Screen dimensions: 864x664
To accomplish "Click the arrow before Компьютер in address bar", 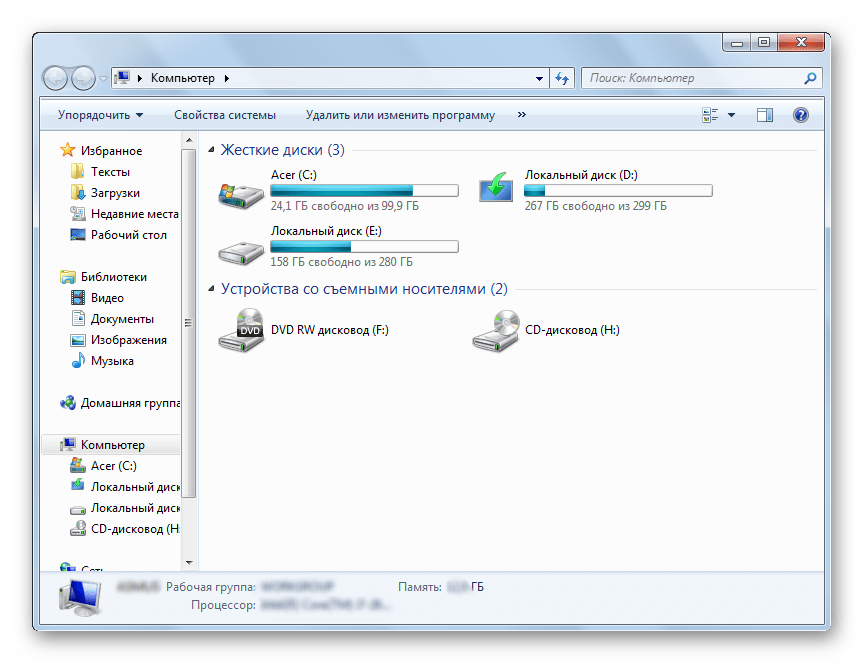I will [x=139, y=78].
